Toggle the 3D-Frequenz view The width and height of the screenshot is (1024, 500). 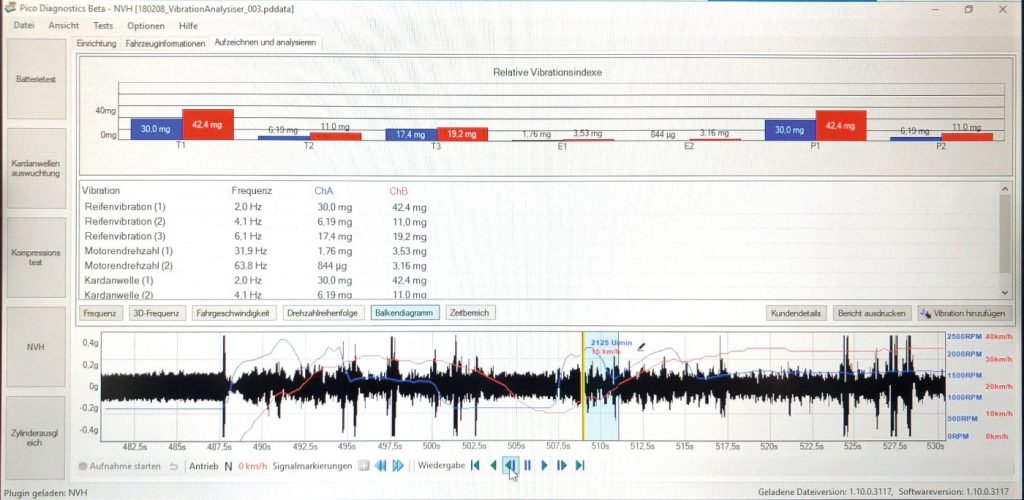tap(158, 313)
